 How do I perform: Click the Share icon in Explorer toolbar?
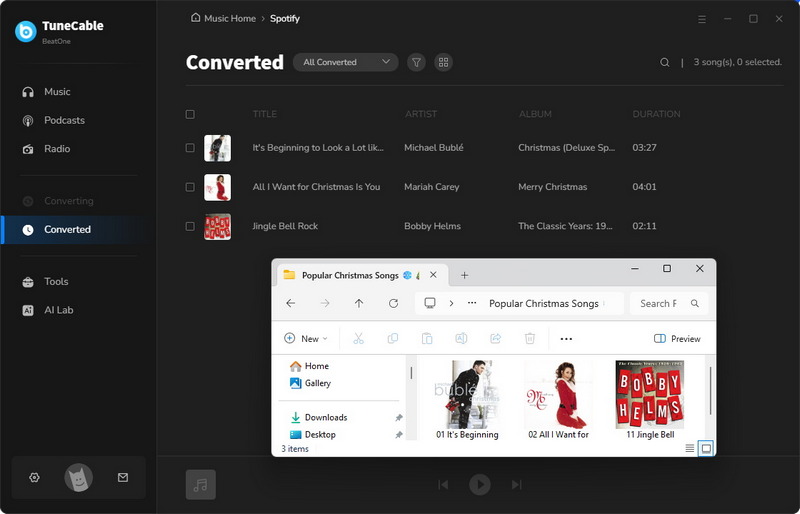495,339
